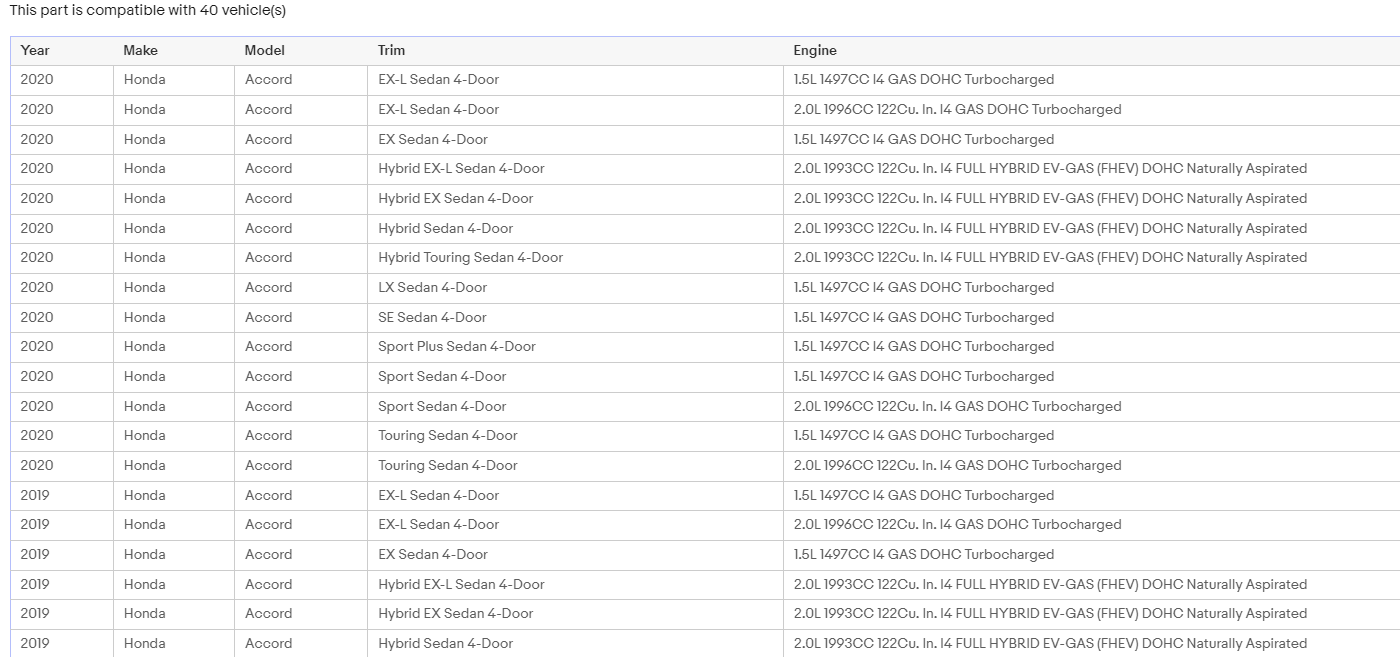
Task: Click the 1.5L engine cell for 2020 Touring Sedan
Action: point(1092,436)
